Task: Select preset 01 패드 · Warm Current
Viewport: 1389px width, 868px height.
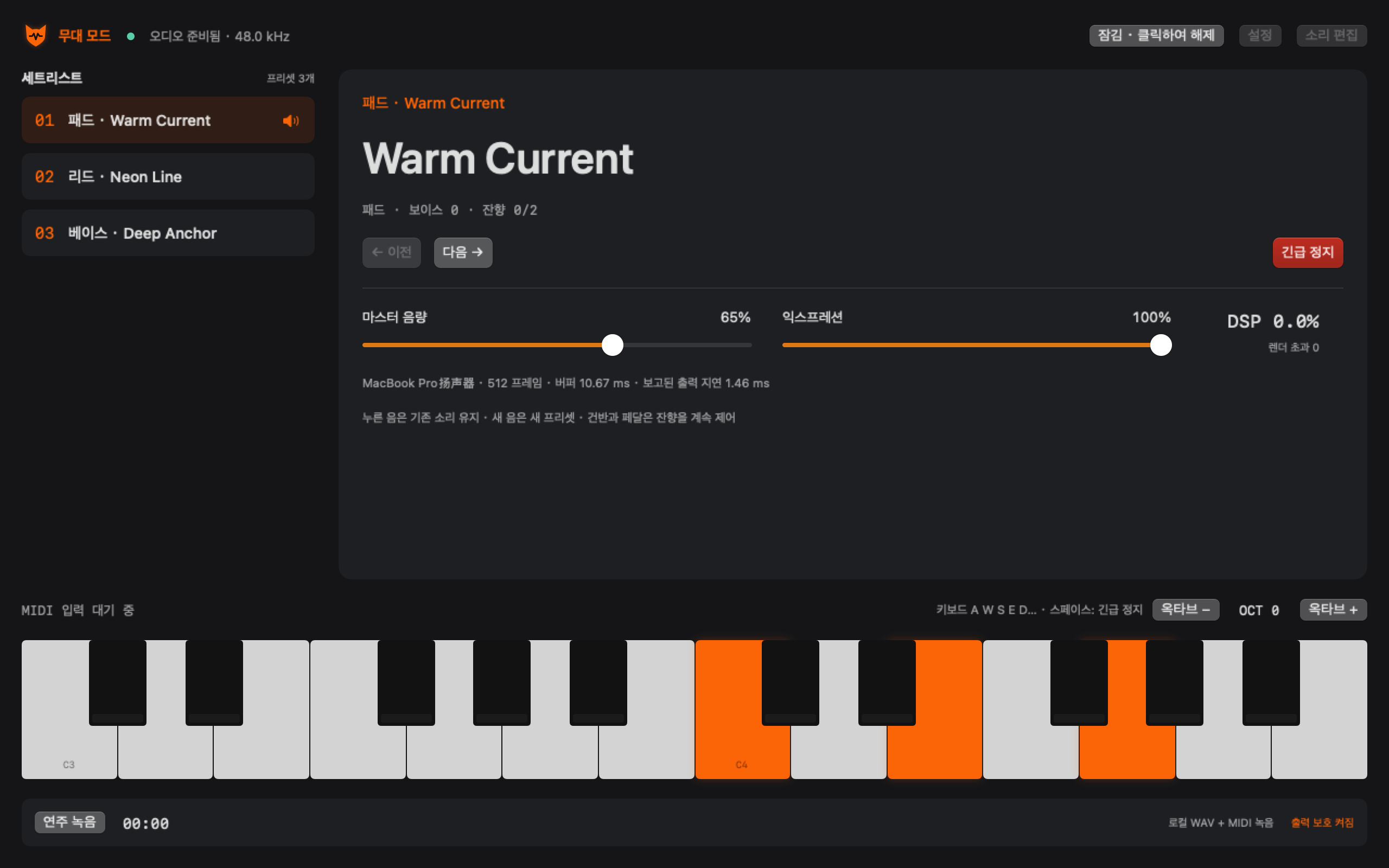Action: (x=168, y=120)
